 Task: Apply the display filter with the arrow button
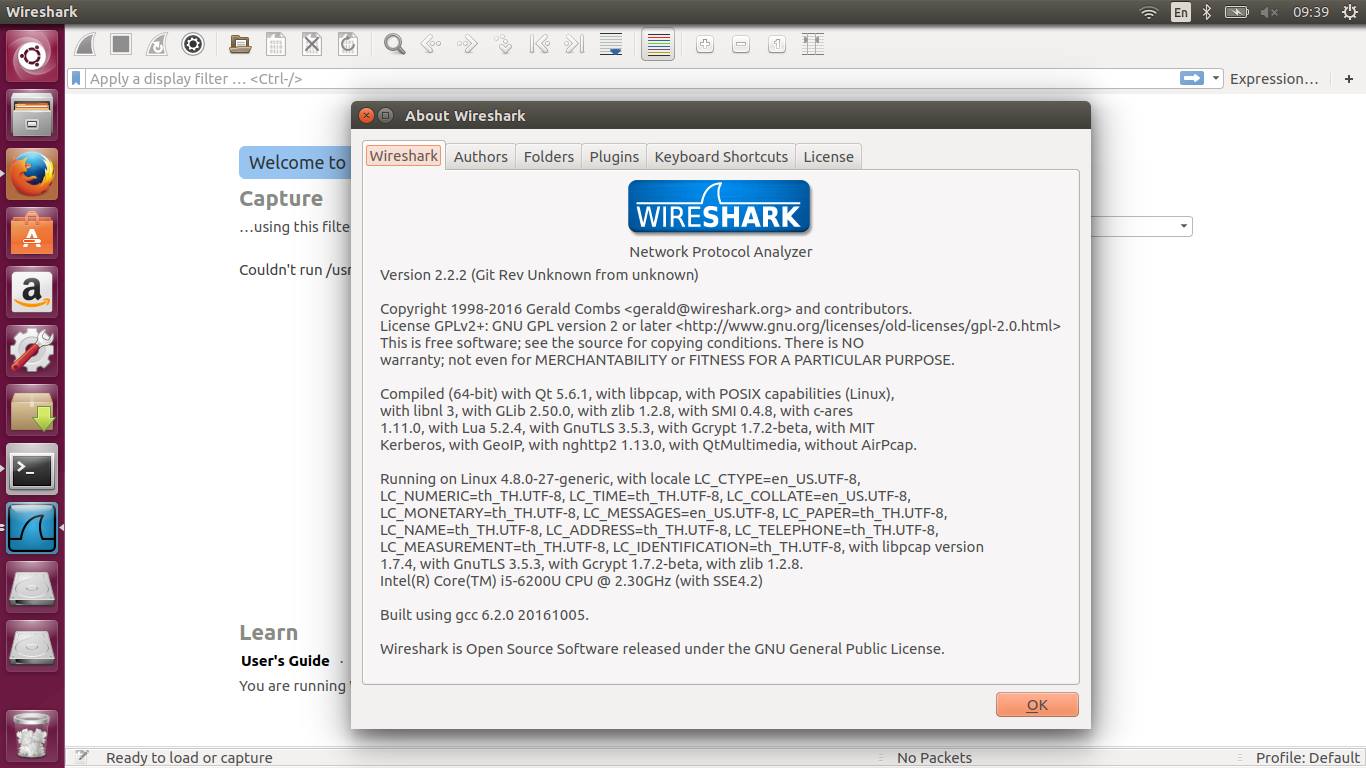(1192, 78)
